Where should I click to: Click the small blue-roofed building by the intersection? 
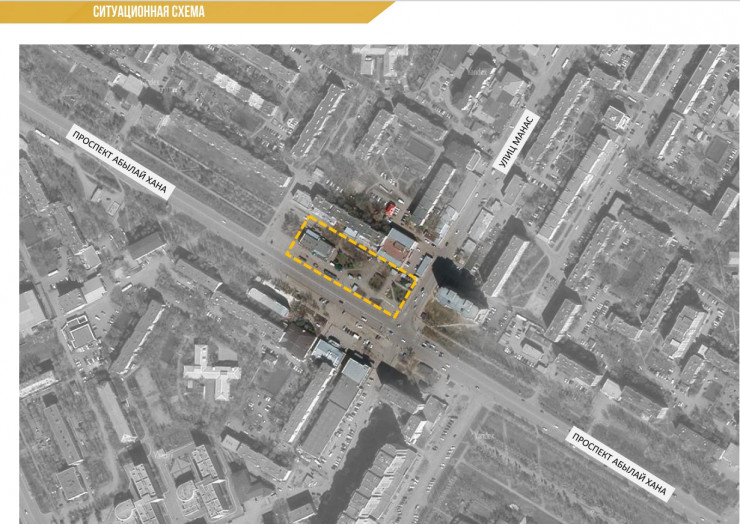tap(423, 265)
